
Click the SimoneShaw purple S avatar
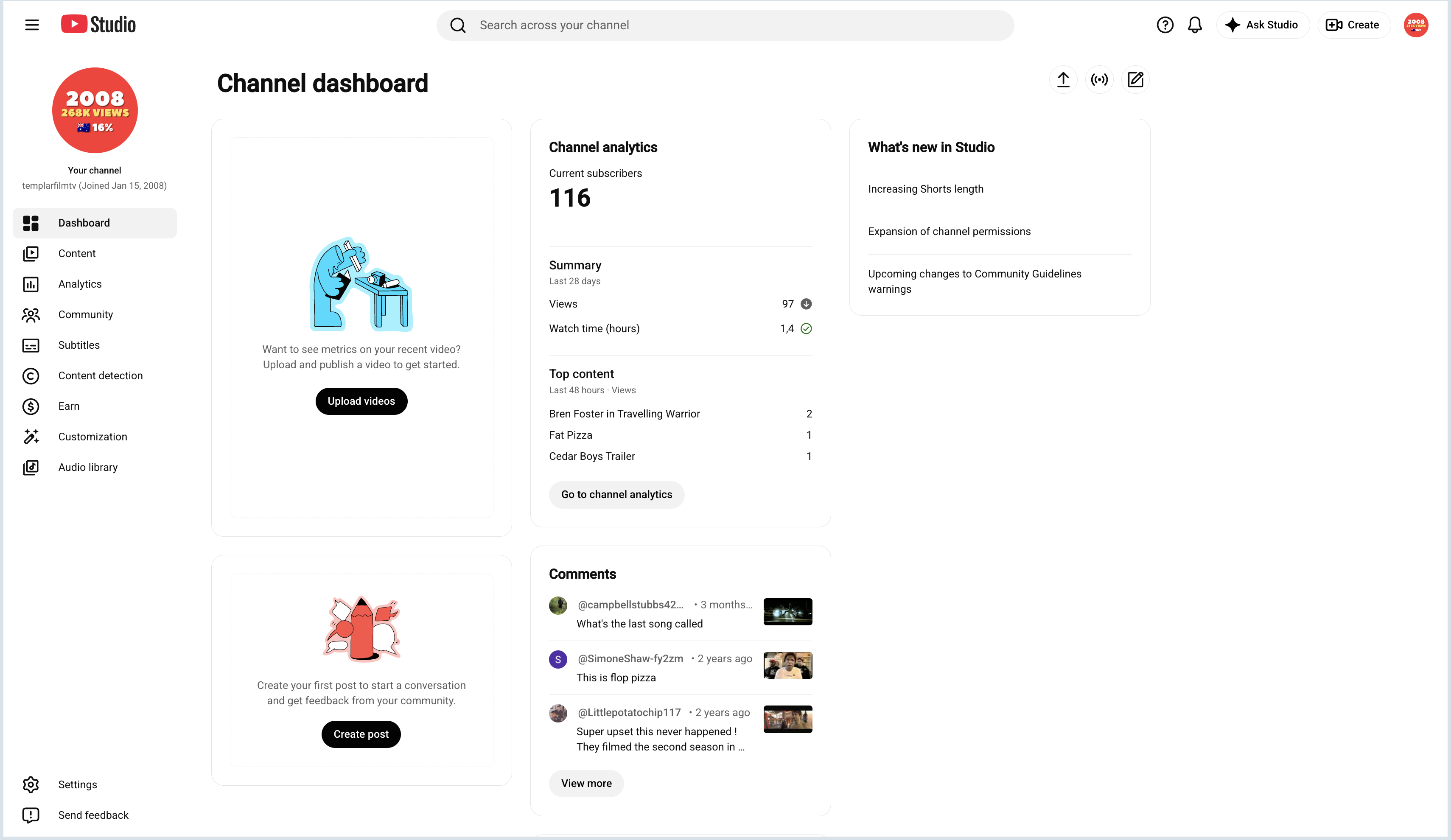(558, 659)
